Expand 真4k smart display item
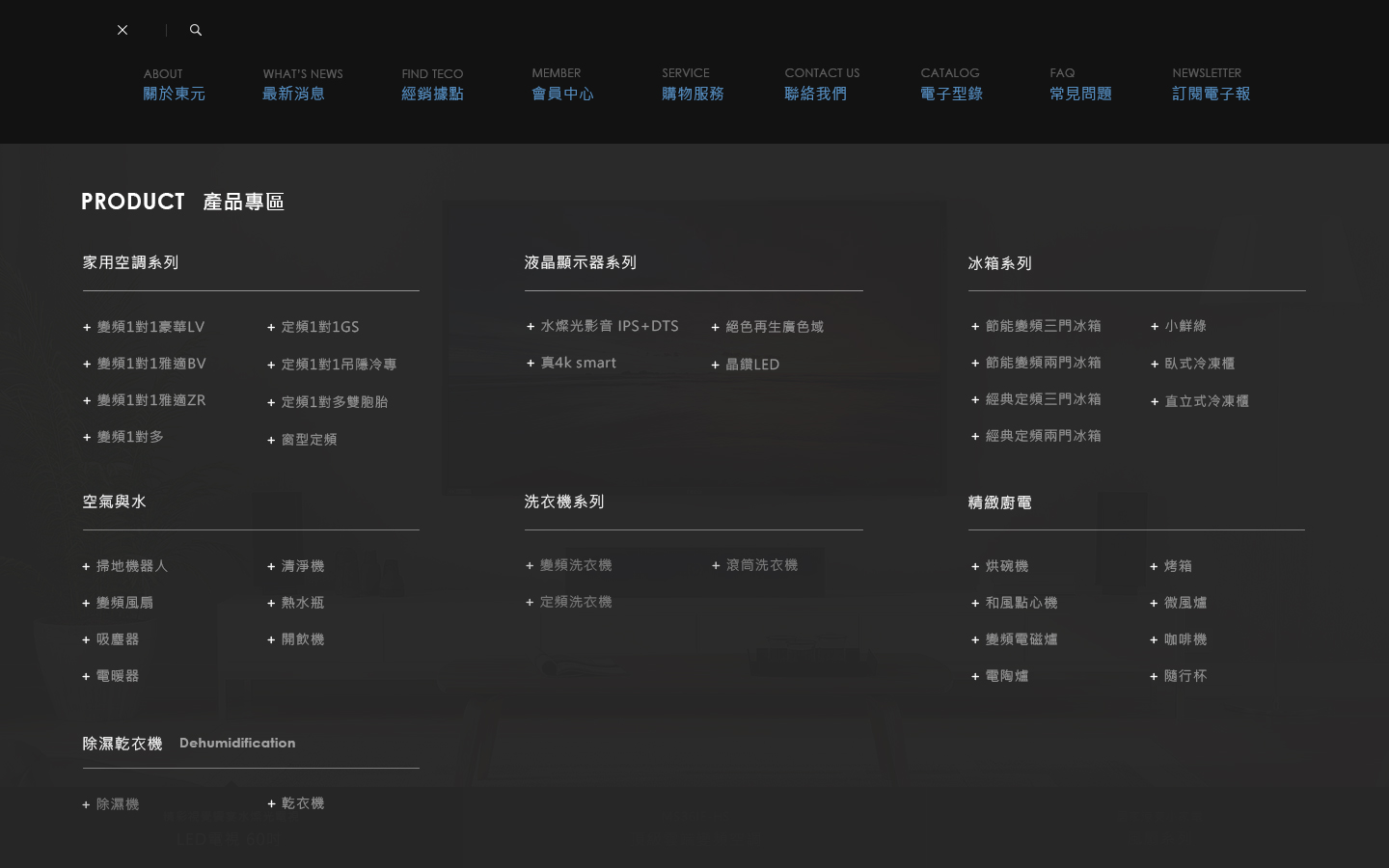Screen dimensions: 1389x868 pos(578,364)
